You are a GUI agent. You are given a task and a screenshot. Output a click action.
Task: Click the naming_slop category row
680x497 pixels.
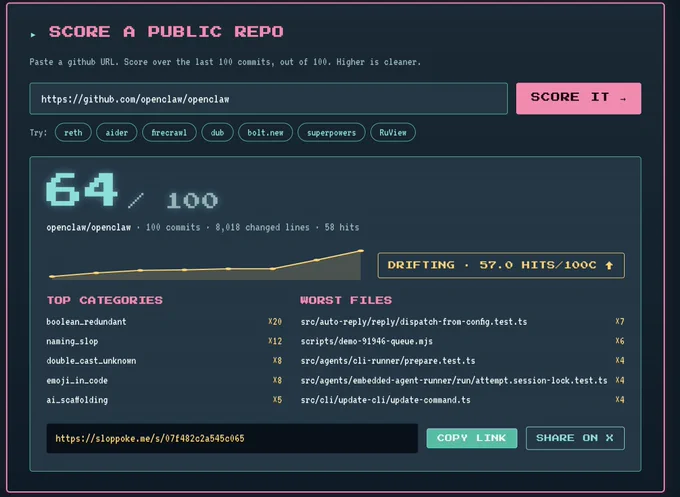[x=164, y=341]
